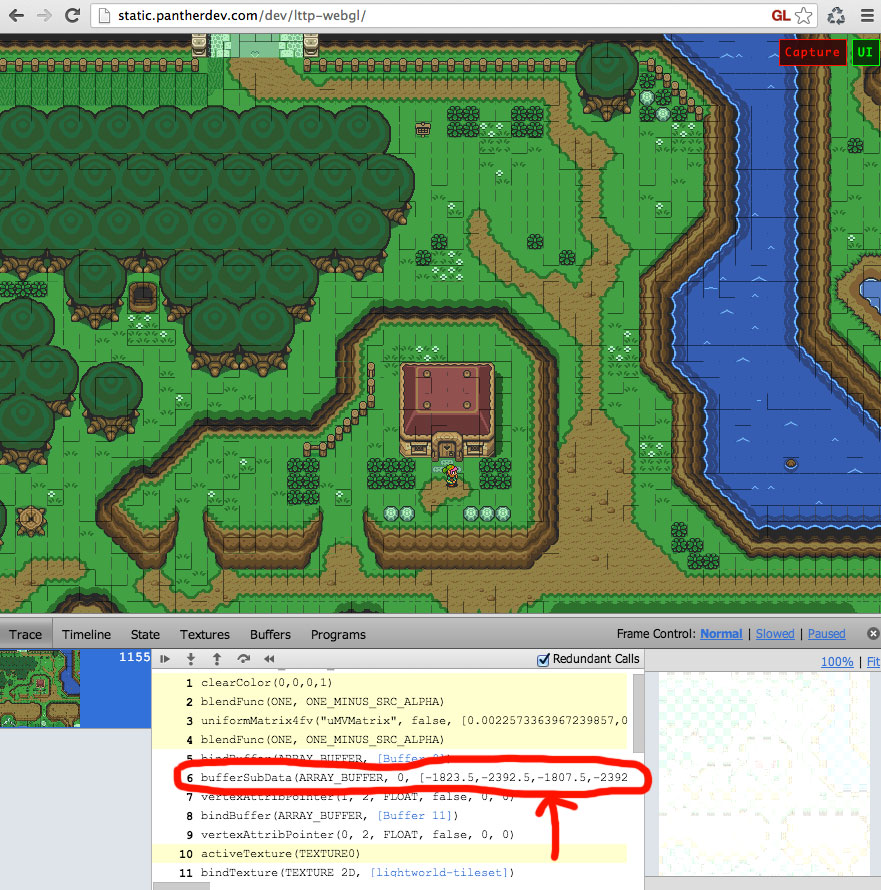Open the Programs tab

point(338,634)
